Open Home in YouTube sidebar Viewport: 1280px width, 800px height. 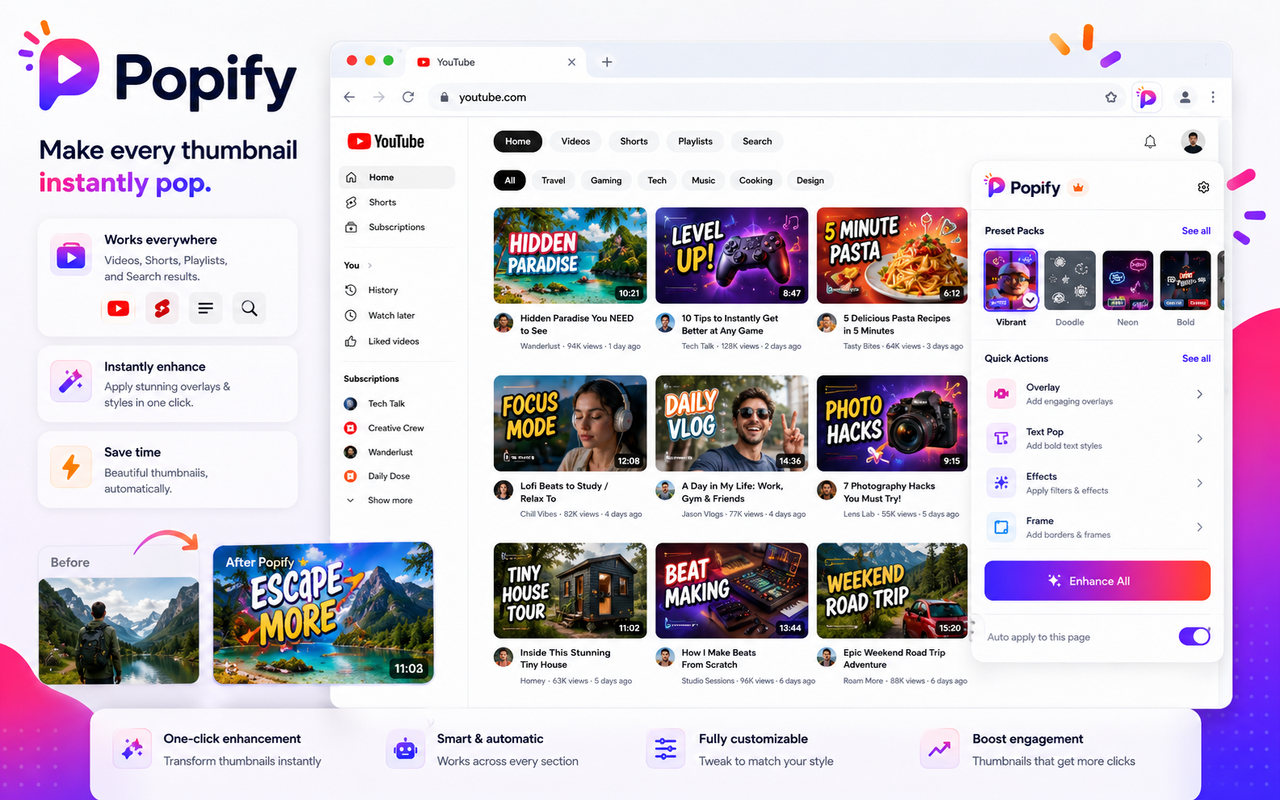pyautogui.click(x=397, y=177)
